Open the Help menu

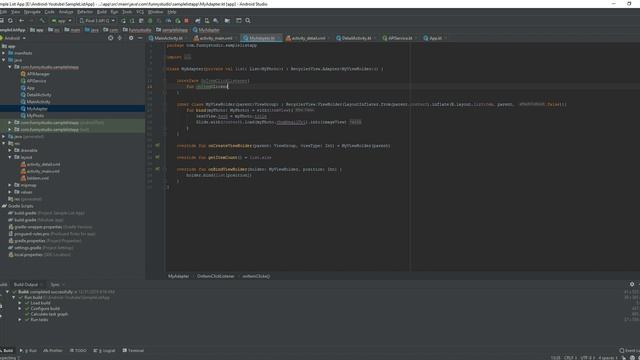tap(172, 12)
